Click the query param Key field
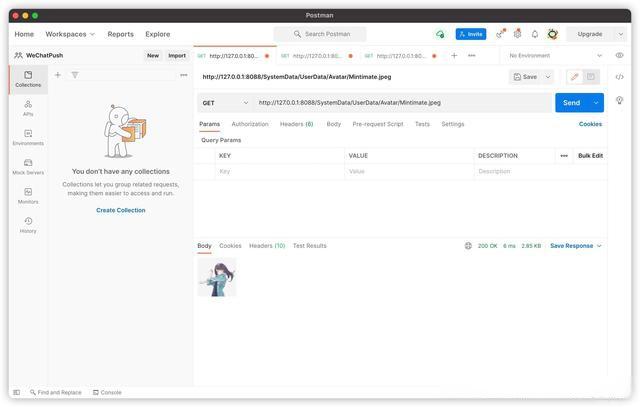Viewport: 640px width, 407px height. coord(280,171)
